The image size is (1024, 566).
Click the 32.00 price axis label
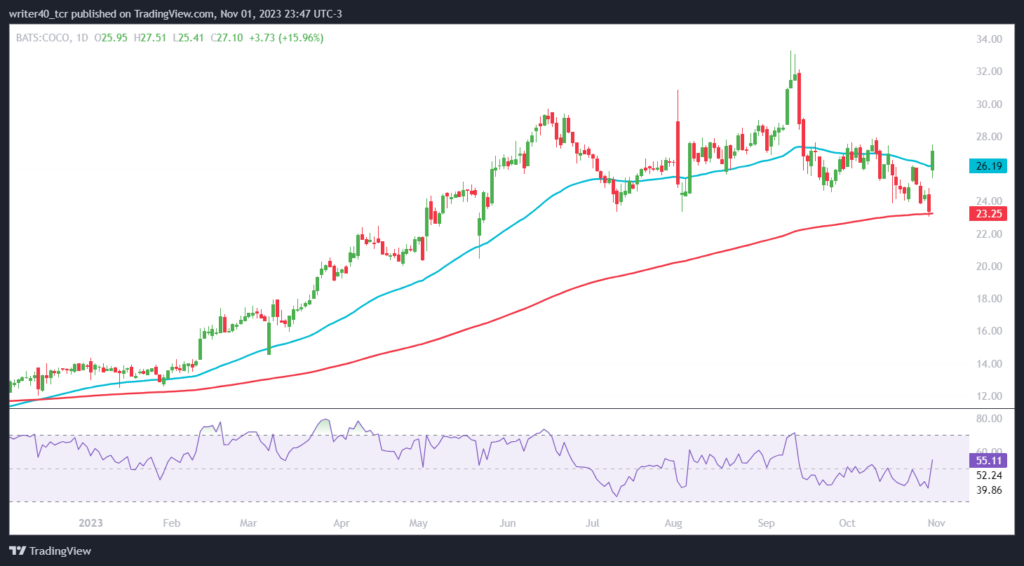pyautogui.click(x=989, y=71)
